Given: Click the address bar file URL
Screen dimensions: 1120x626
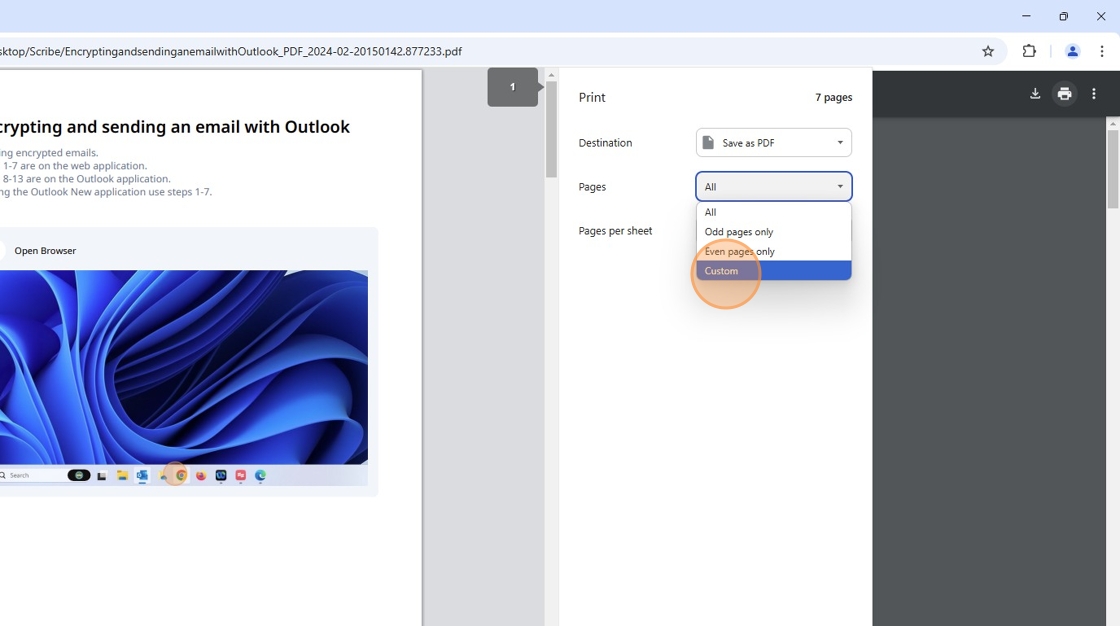Looking at the screenshot, I should click(231, 51).
